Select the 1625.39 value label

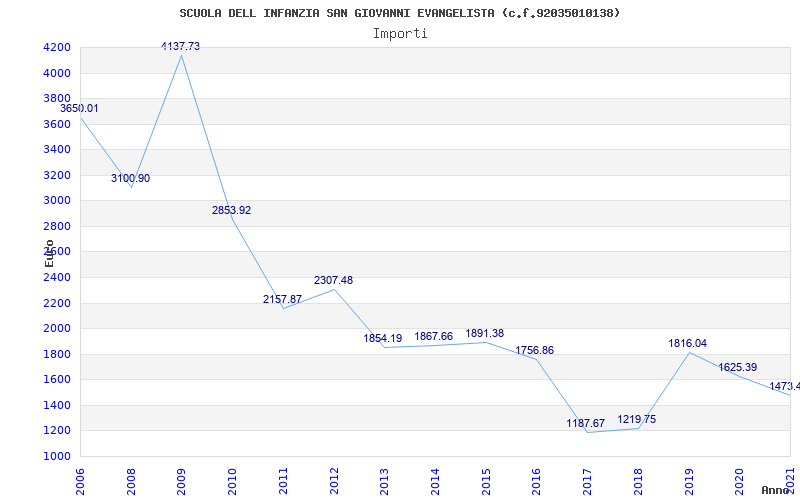[x=738, y=367]
